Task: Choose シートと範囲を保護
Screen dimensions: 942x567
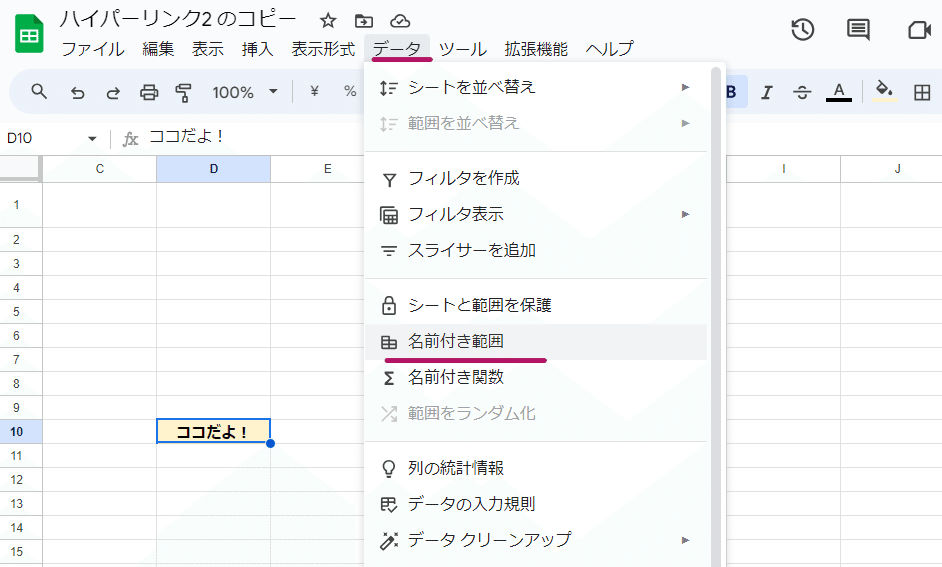Action: 536,305
